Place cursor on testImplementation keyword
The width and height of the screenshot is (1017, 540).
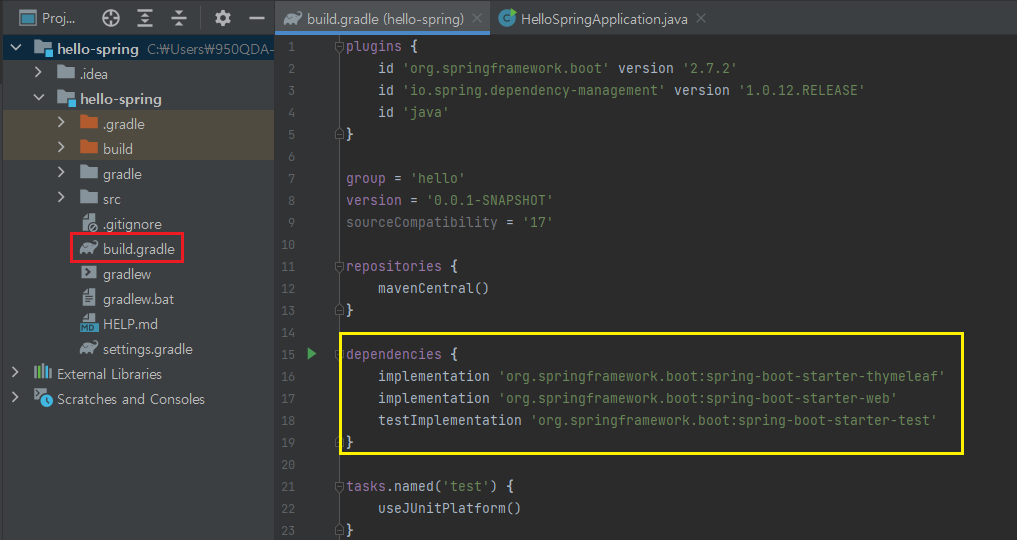tap(449, 421)
